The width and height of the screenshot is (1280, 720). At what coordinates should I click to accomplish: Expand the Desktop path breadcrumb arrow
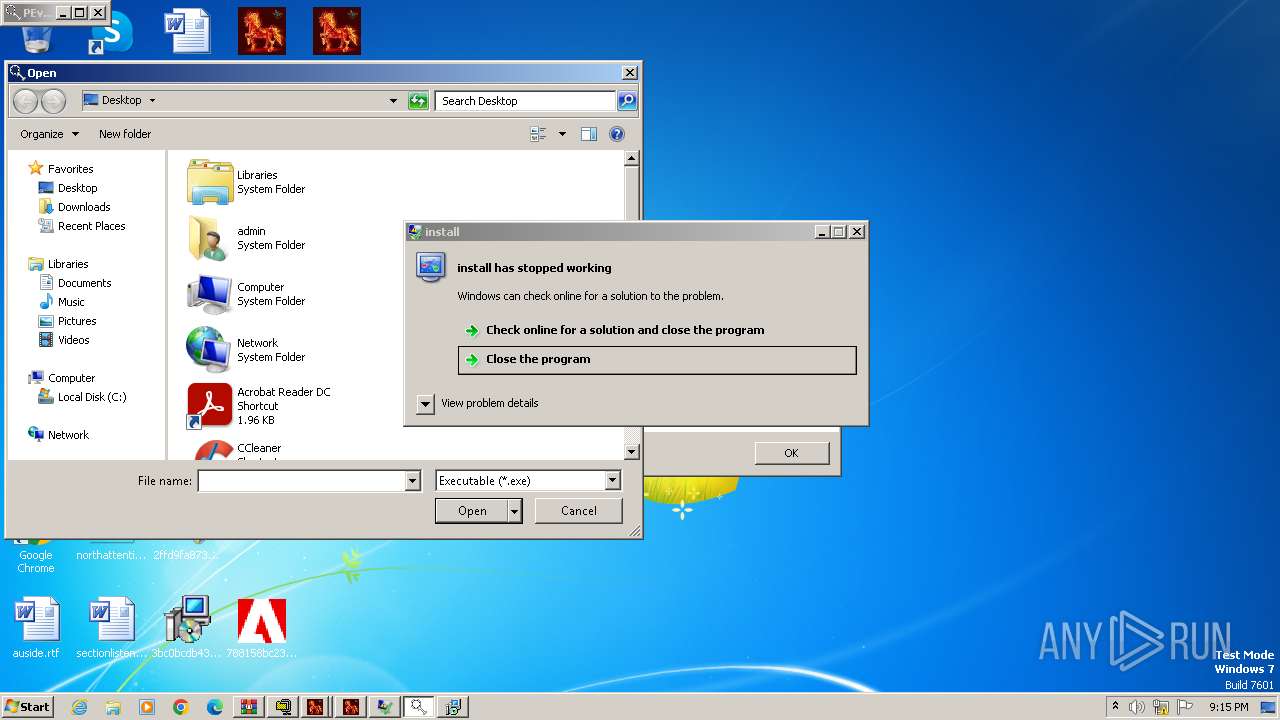[152, 100]
